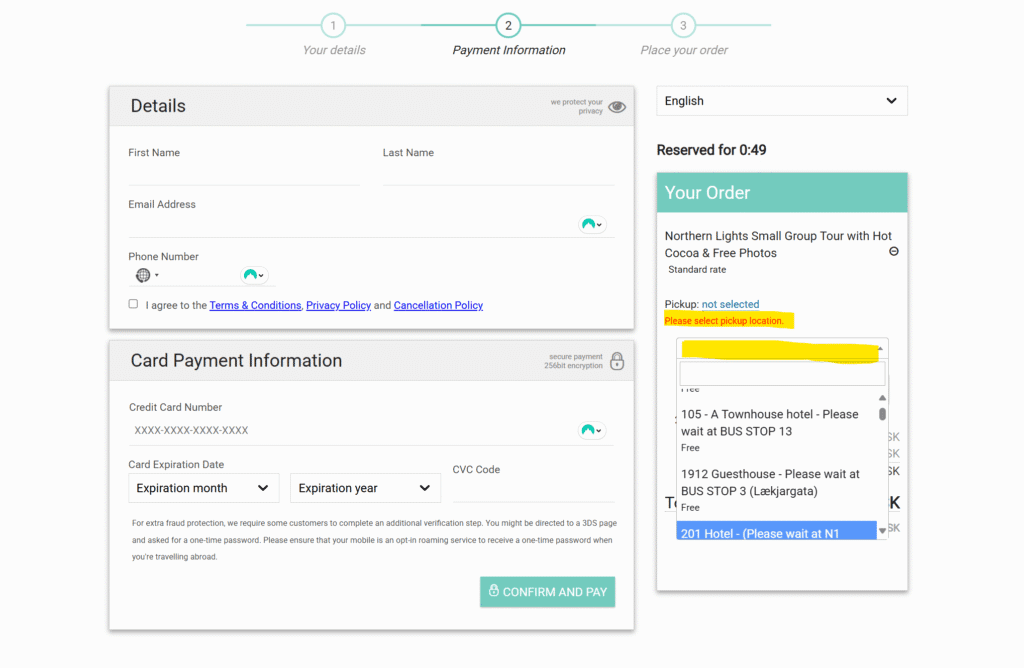
Task: Expand the Expiration month dropdown
Action: 203,488
